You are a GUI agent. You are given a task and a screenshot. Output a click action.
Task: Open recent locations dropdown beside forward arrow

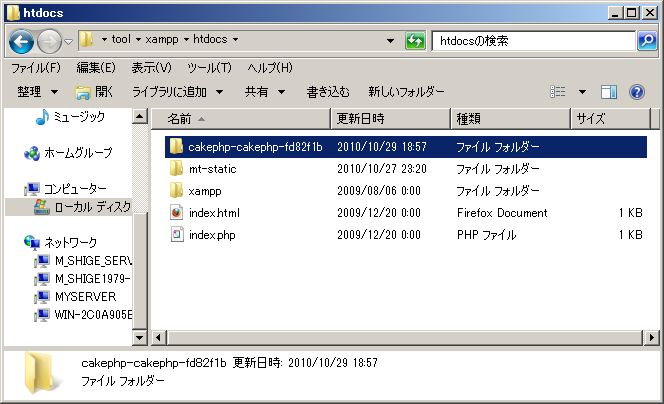click(x=68, y=42)
